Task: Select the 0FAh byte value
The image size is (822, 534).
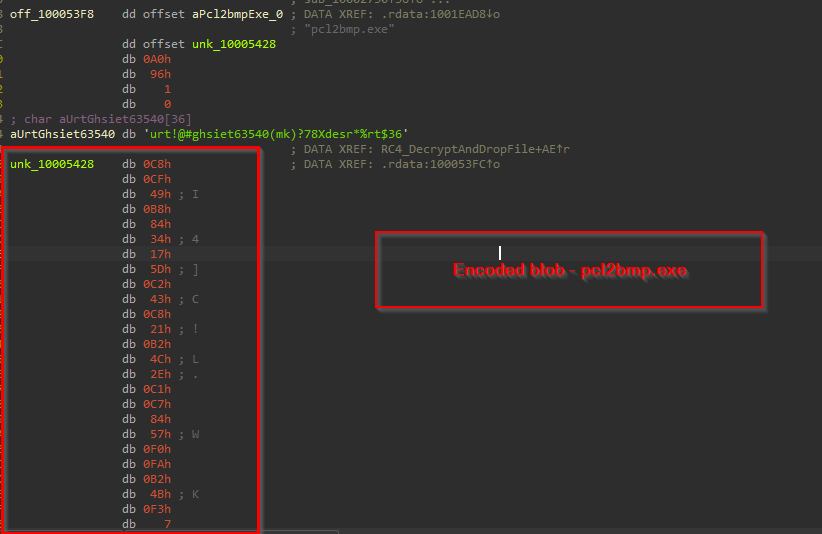Action: pyautogui.click(x=157, y=464)
